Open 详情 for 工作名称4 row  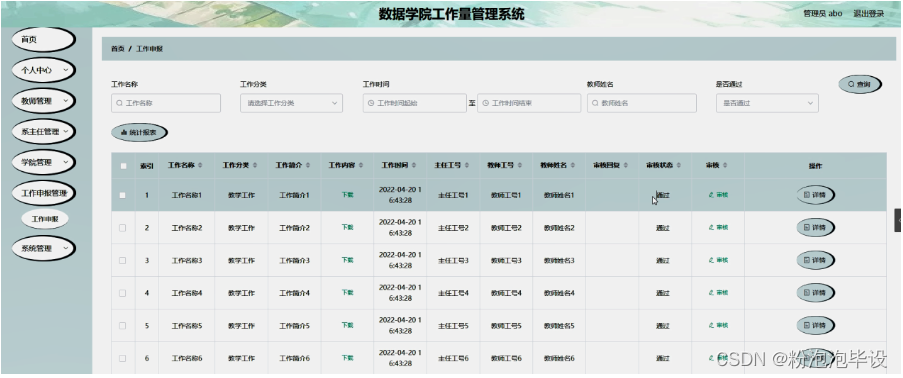(815, 293)
